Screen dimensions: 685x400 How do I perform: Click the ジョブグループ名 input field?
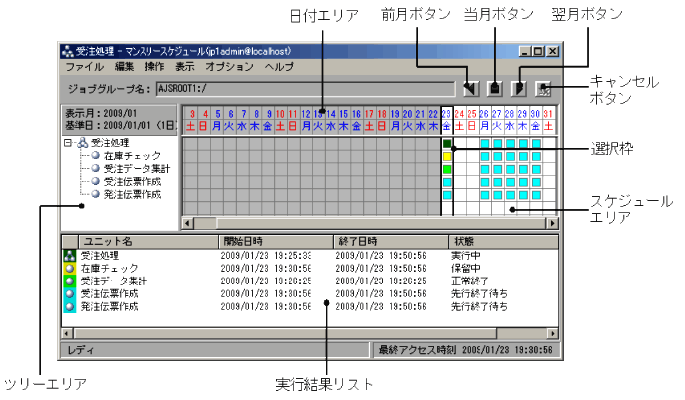[x=305, y=89]
